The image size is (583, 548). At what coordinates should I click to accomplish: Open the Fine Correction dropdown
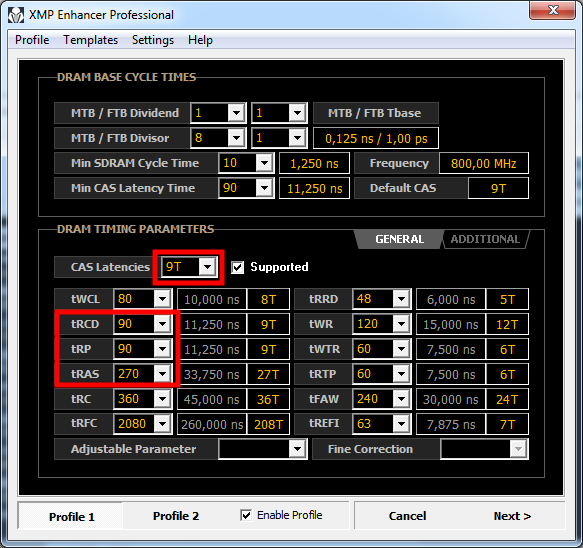click(518, 449)
